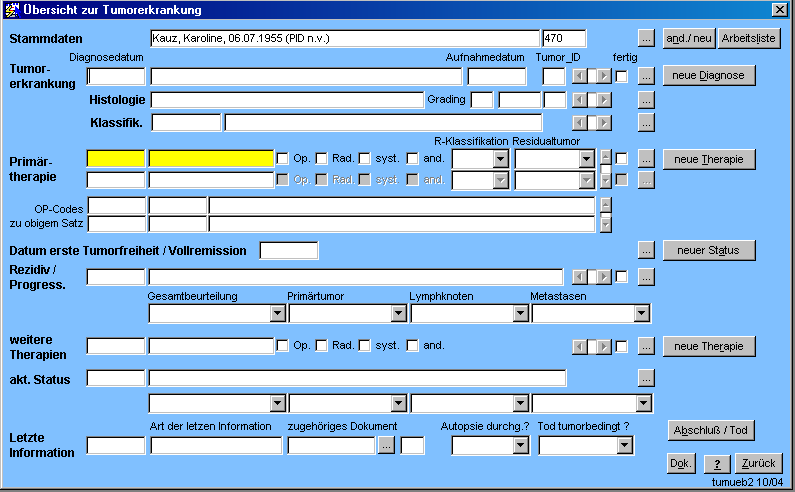
Task: Open the ellipsis button beside zugehöriges Dokument field
Action: click(x=386, y=446)
